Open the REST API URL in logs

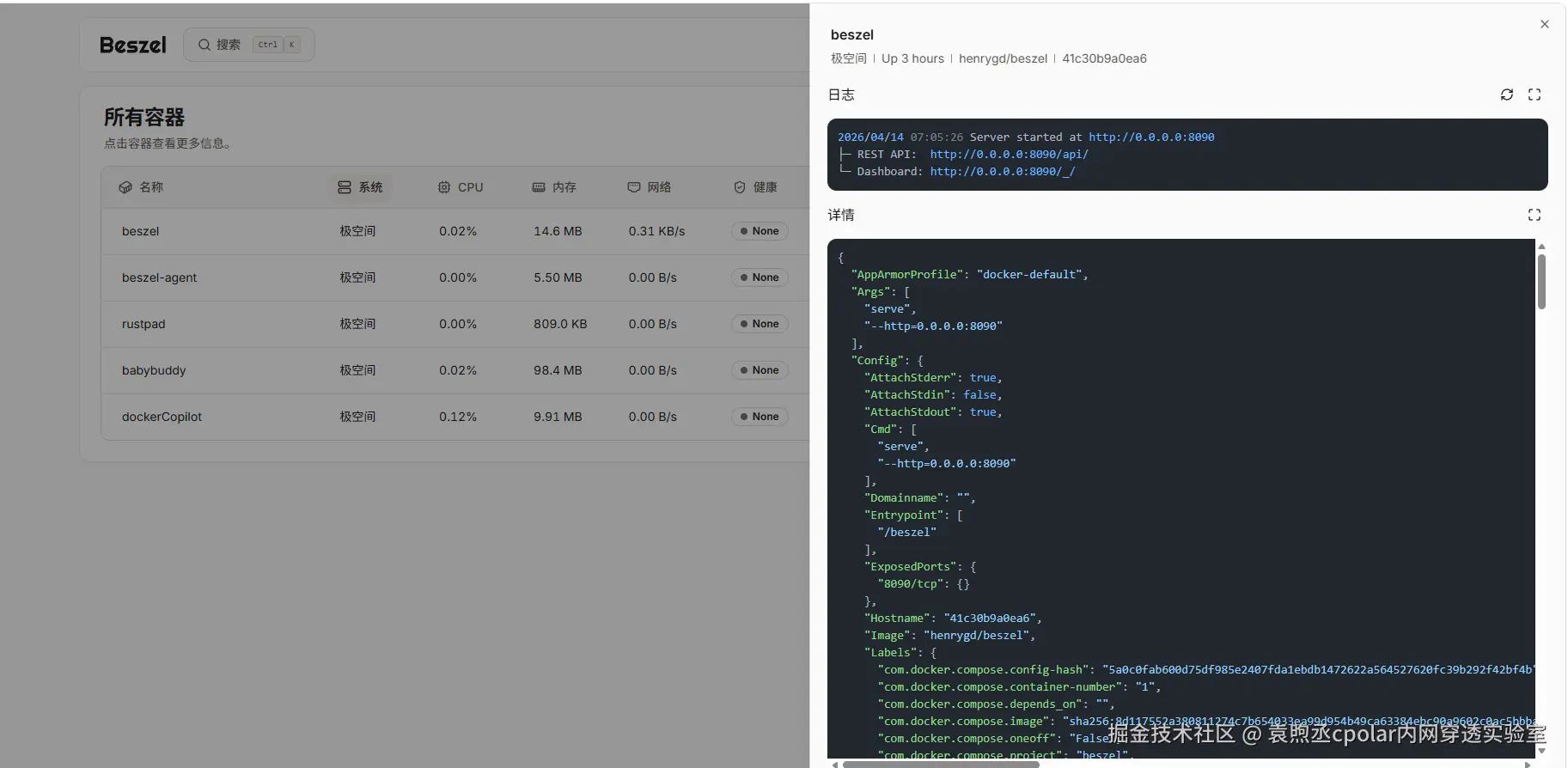[1009, 154]
